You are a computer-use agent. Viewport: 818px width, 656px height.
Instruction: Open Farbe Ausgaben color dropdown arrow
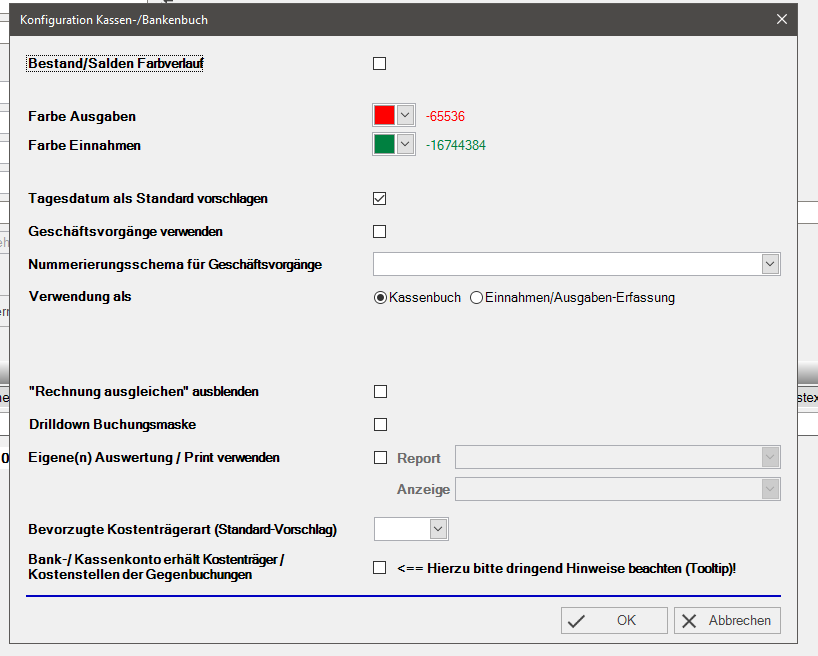tap(405, 115)
